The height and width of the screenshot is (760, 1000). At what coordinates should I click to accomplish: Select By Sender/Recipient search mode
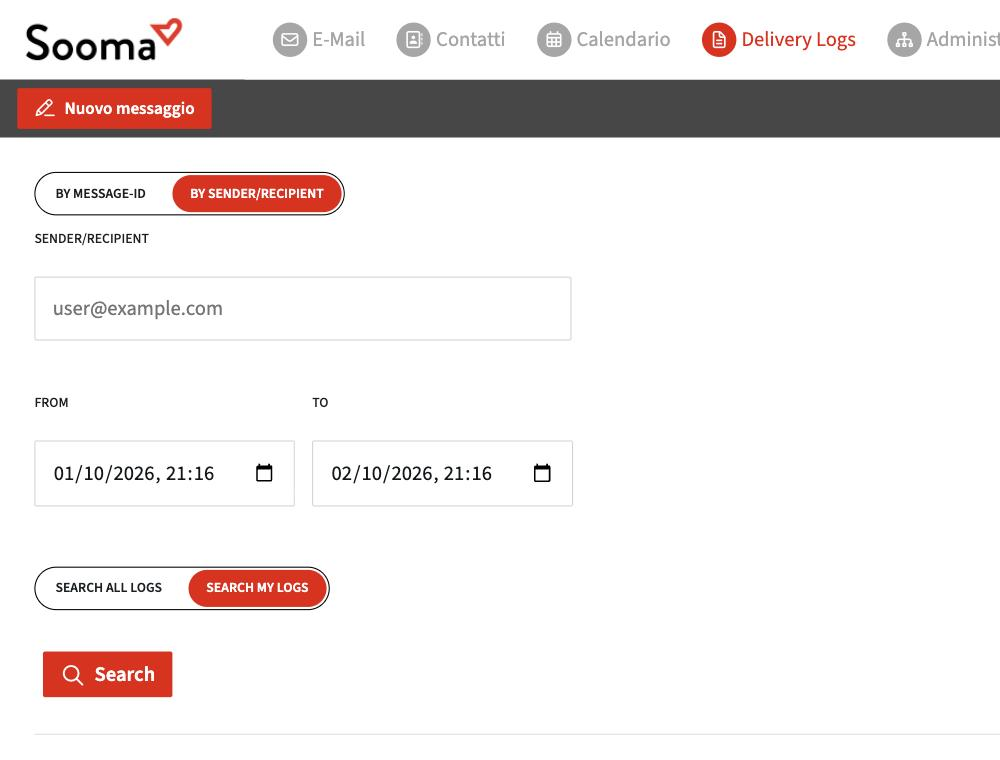(257, 194)
